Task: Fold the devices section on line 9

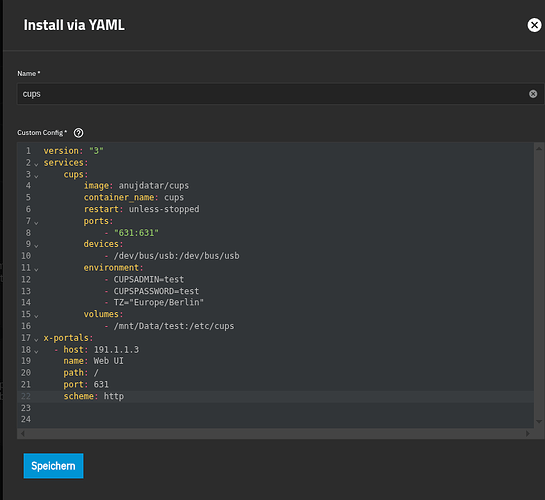Action: [36, 246]
